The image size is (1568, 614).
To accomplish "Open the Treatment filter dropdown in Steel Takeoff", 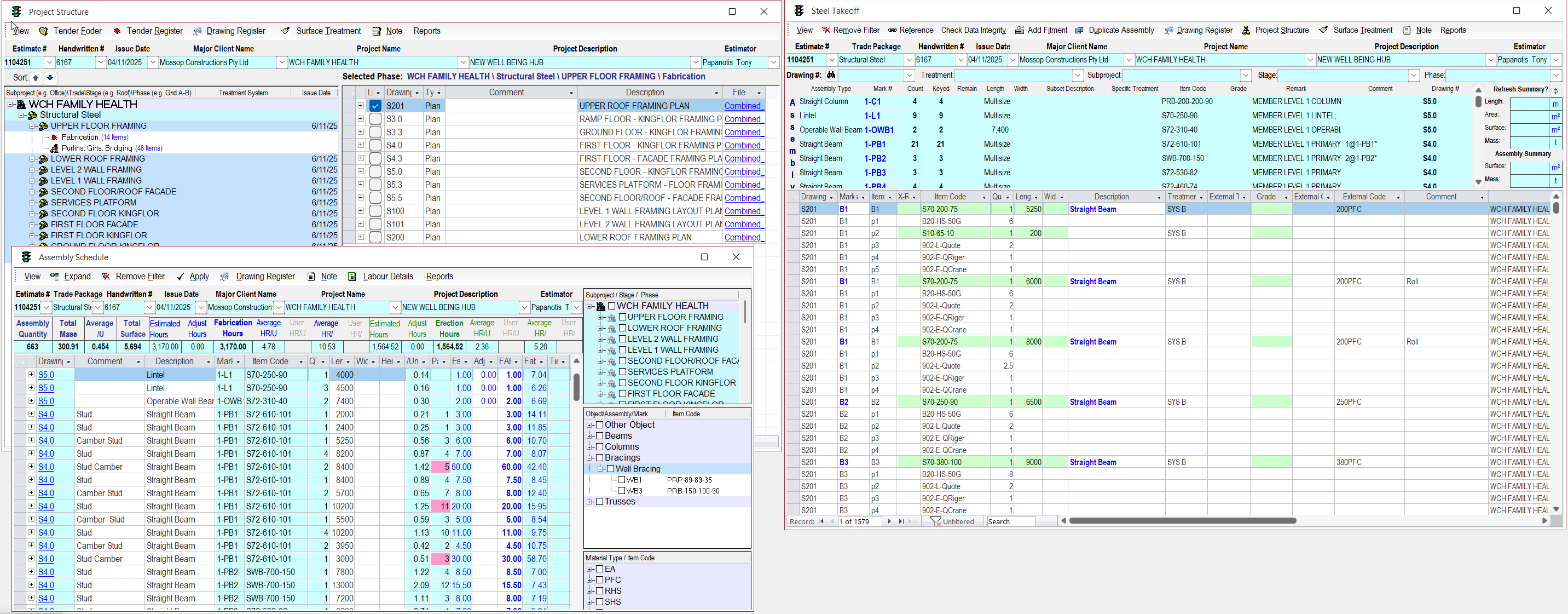I will coord(1078,75).
